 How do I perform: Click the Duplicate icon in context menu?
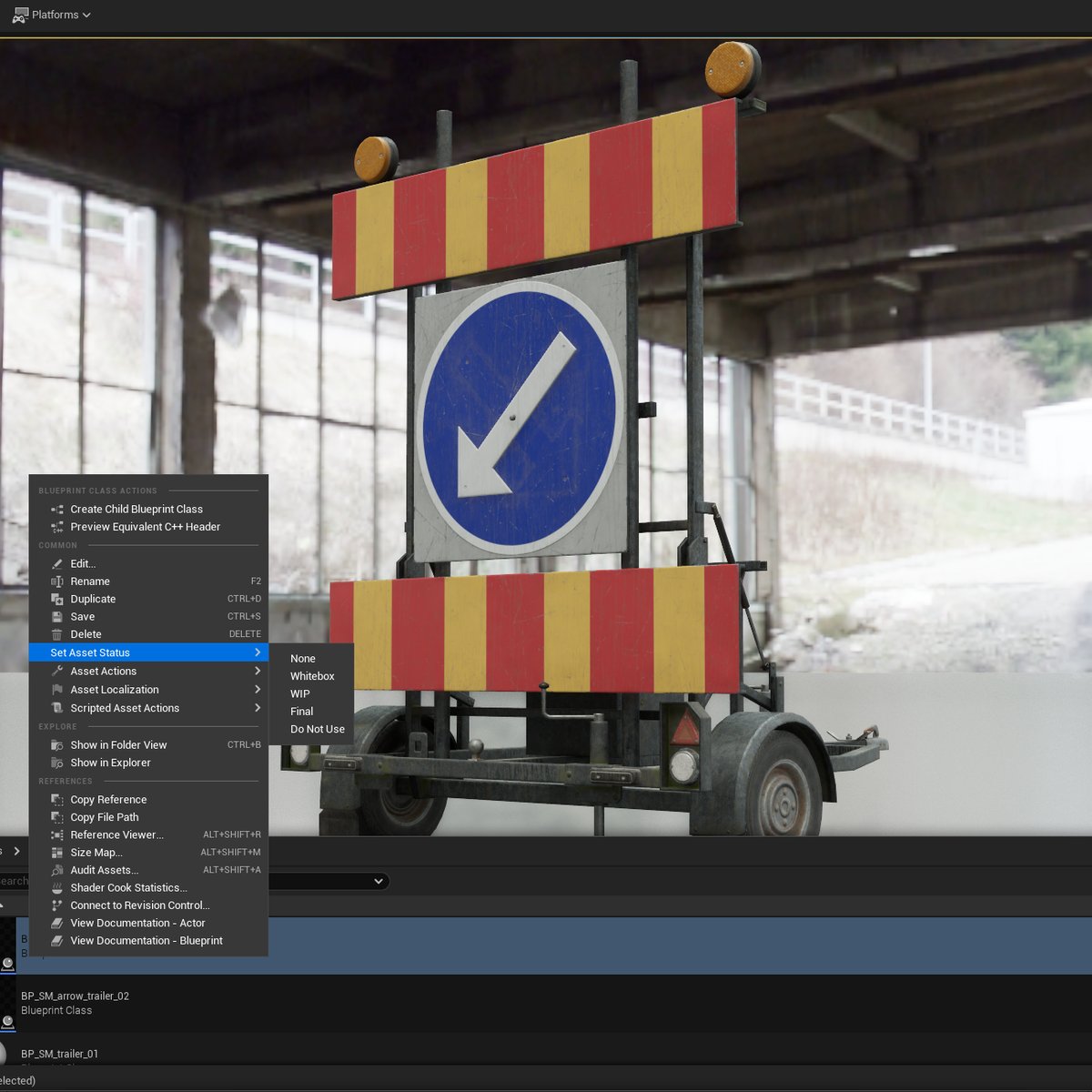point(57,600)
